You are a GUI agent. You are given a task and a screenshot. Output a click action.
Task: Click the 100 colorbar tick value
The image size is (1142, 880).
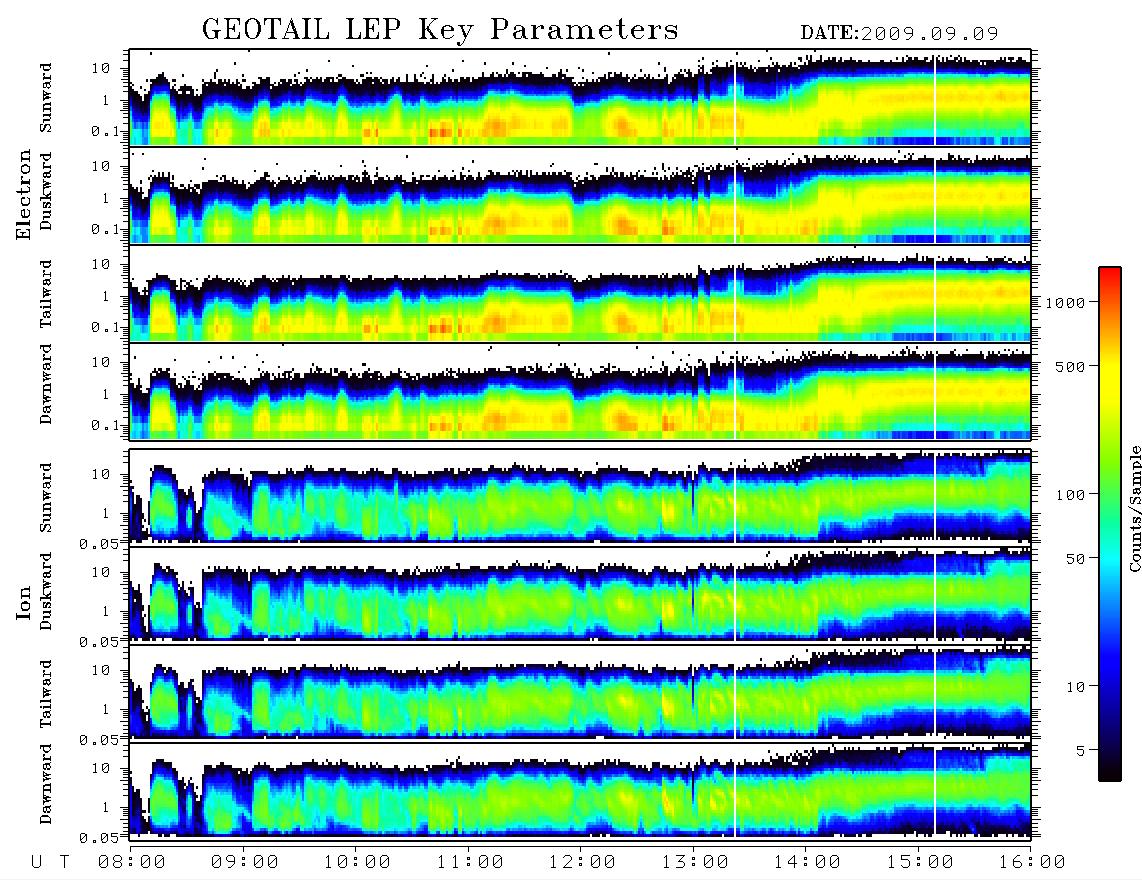pos(1070,495)
